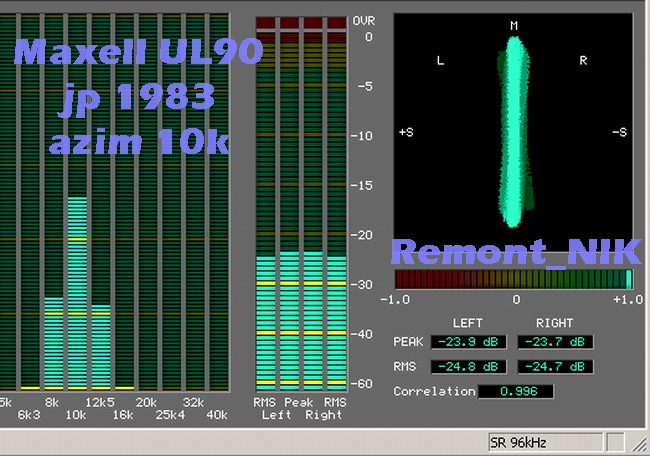Screen dimensions: 650x456
Task: Click the correlation meter color bar
Action: click(x=514, y=280)
